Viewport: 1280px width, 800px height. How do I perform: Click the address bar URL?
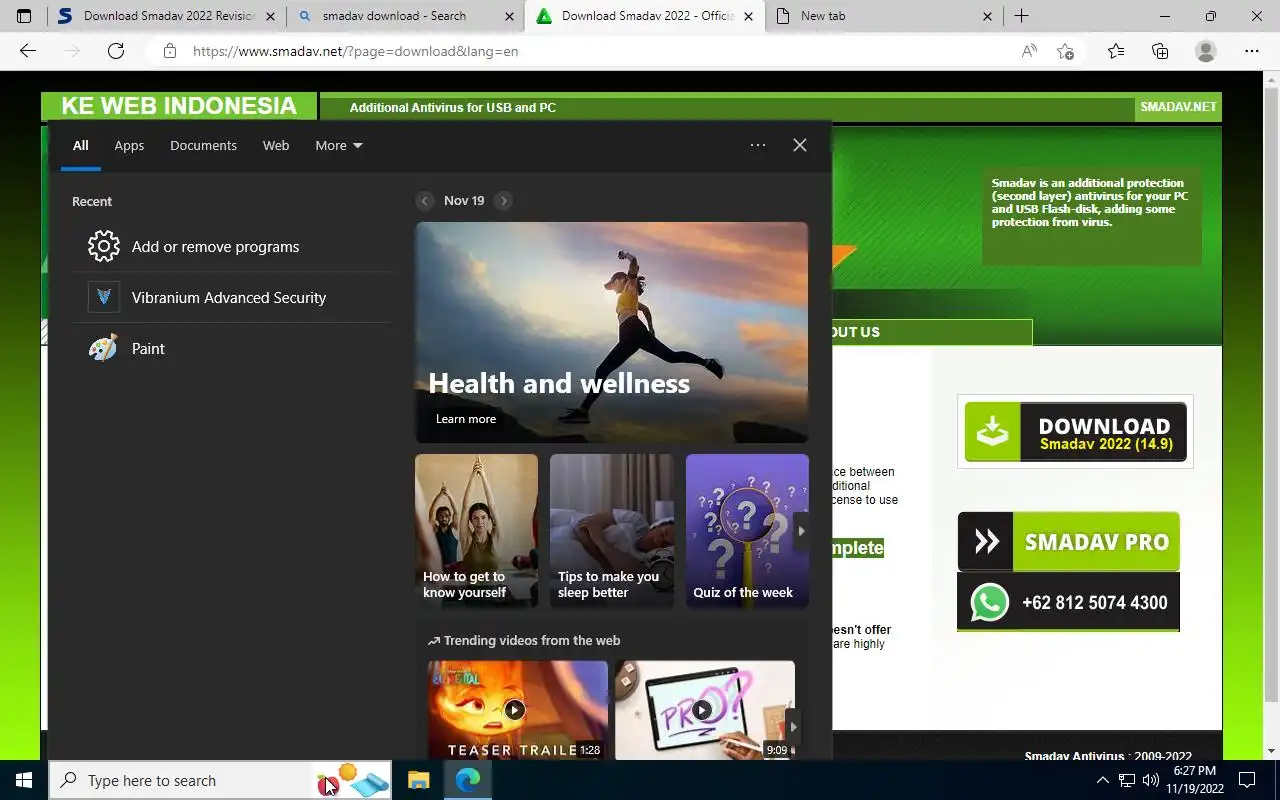355,51
